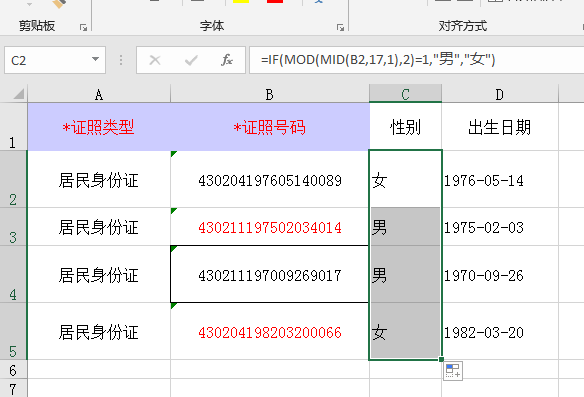Select row 6 header
The width and height of the screenshot is (584, 397).
[13, 369]
